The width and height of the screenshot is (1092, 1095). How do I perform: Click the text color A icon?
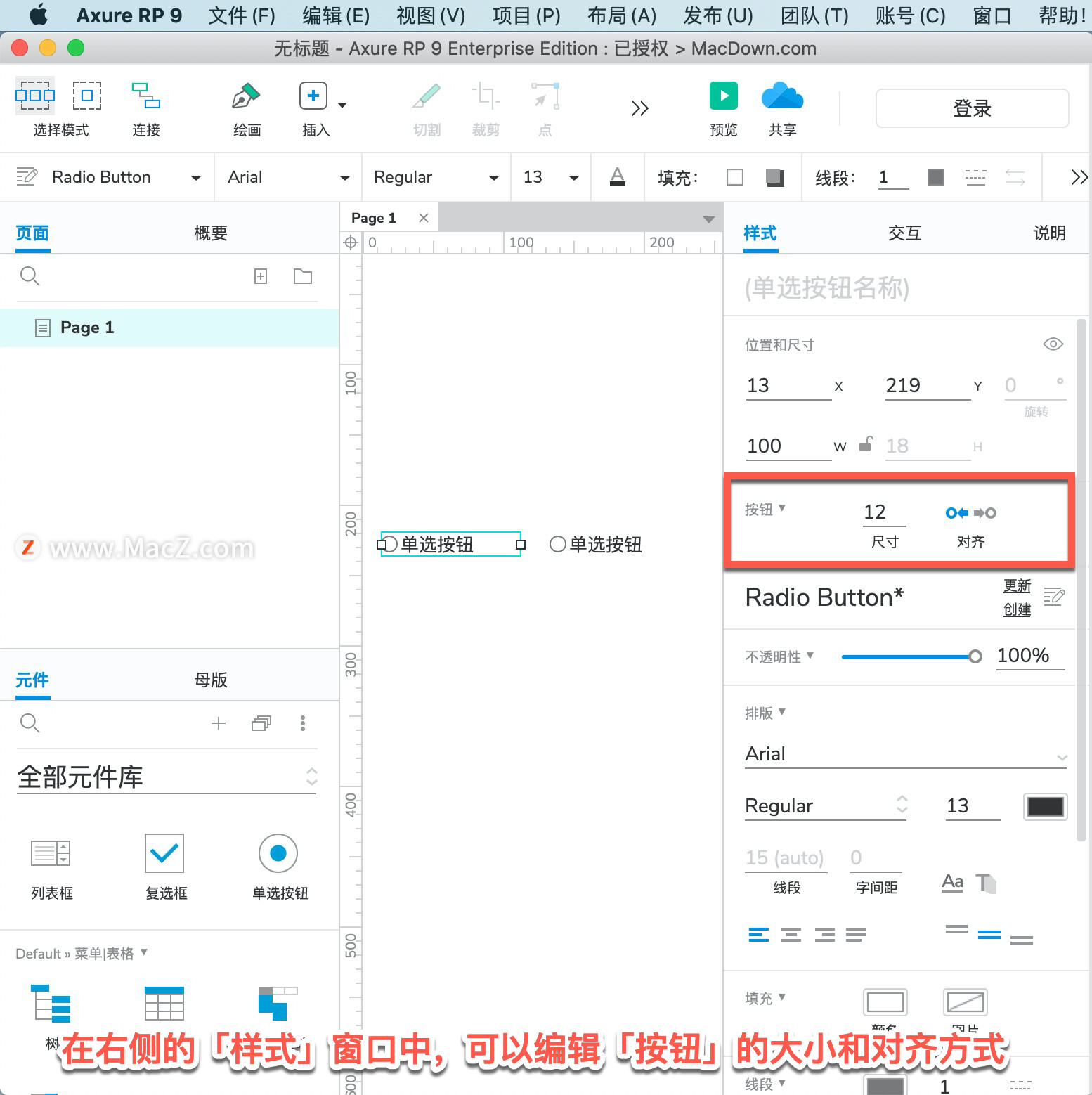click(x=617, y=177)
